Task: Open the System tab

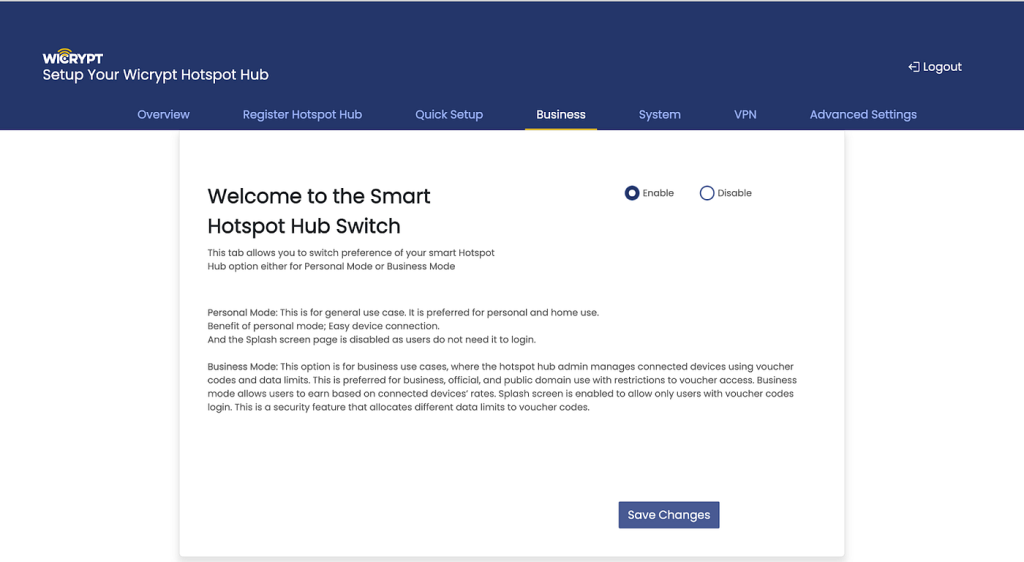Action: 660,114
